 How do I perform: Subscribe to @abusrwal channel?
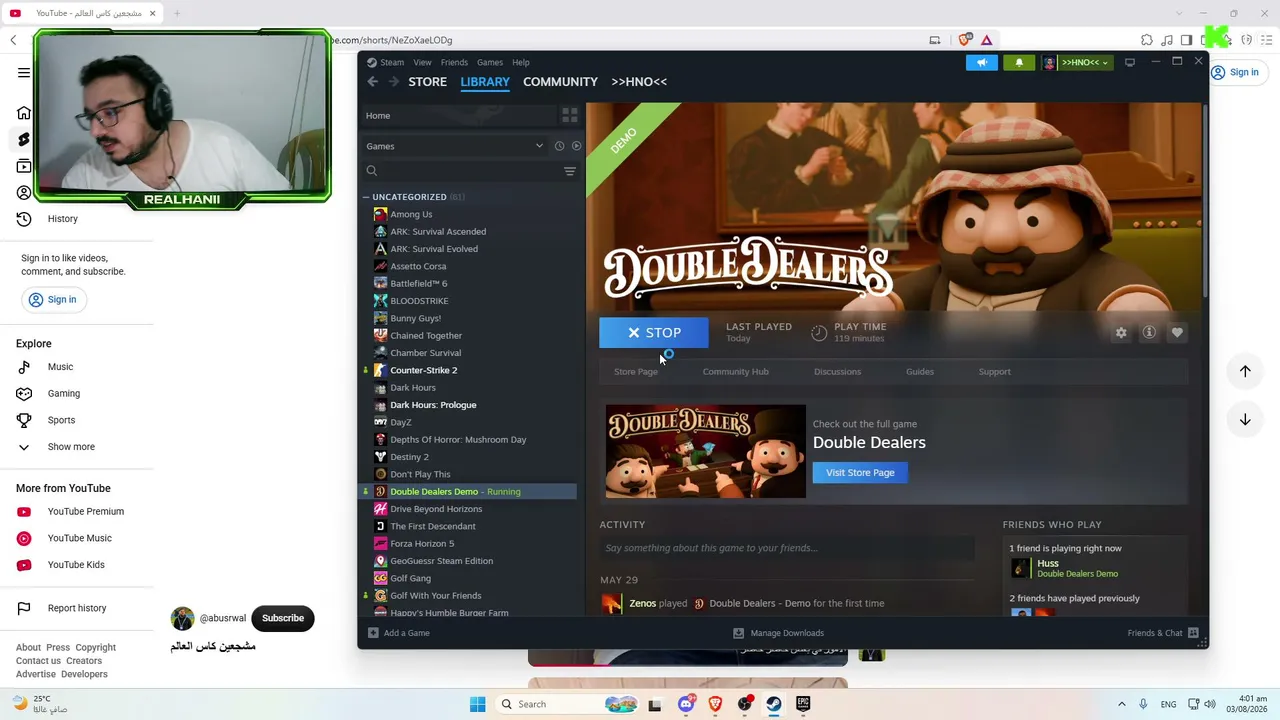pyautogui.click(x=283, y=618)
